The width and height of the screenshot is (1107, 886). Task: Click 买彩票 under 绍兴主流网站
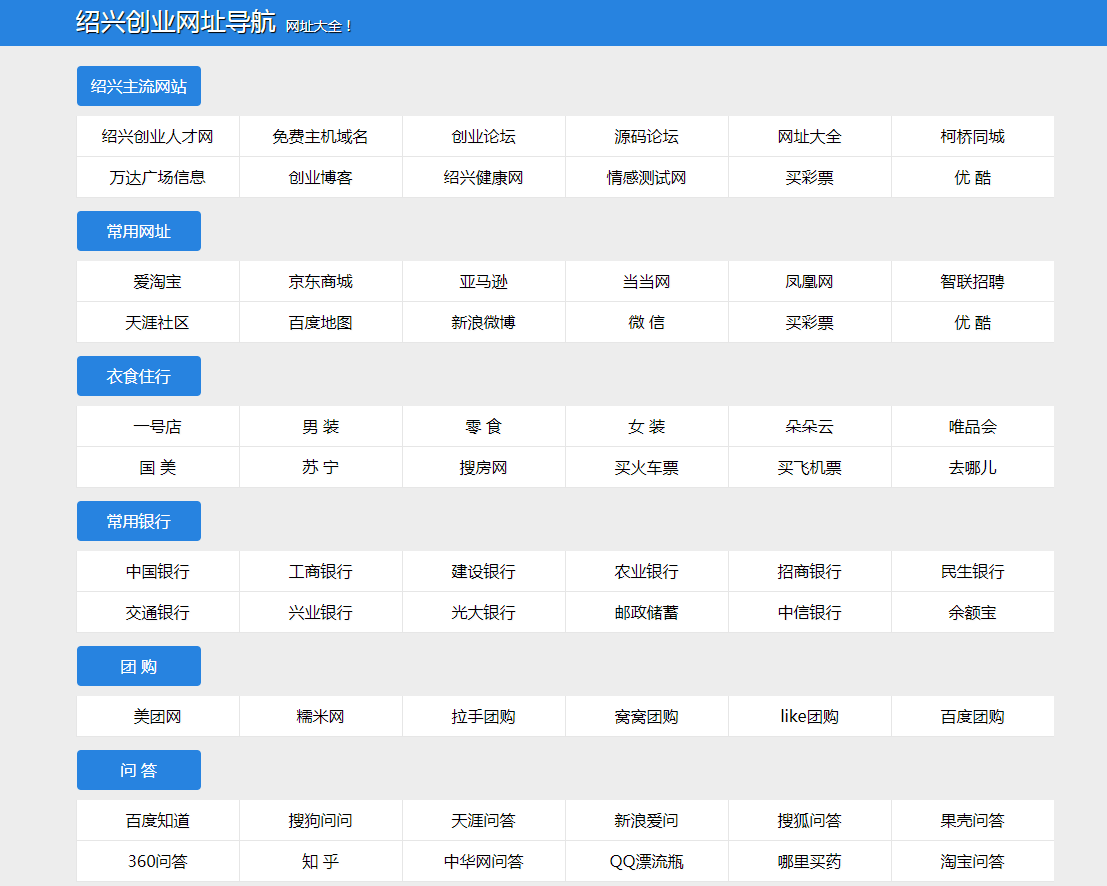tap(810, 177)
